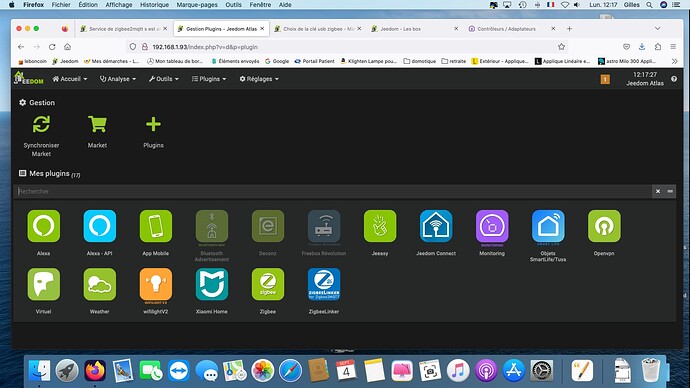
Task: Go to Firefox home page
Action: coord(67,47)
